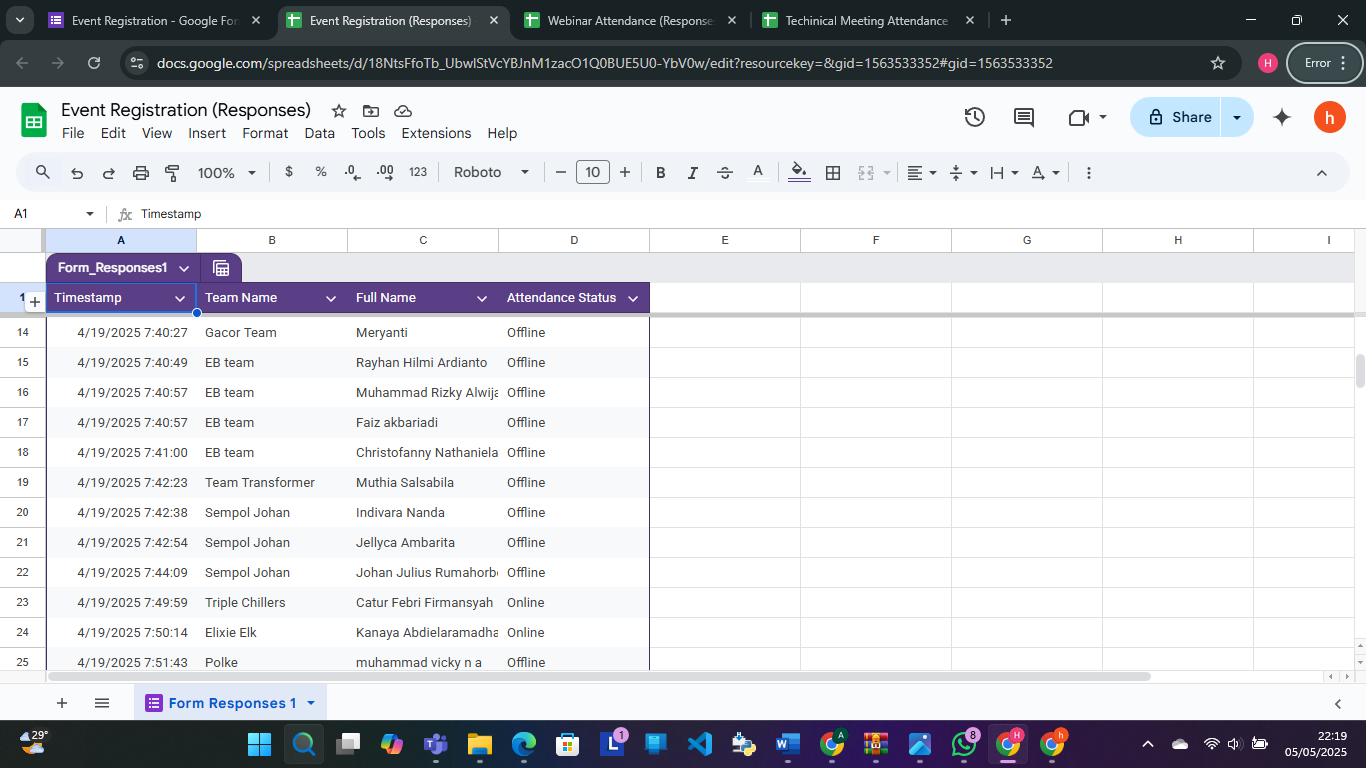The width and height of the screenshot is (1366, 768).
Task: Open the Form_Responses1 table menu
Action: click(x=184, y=268)
